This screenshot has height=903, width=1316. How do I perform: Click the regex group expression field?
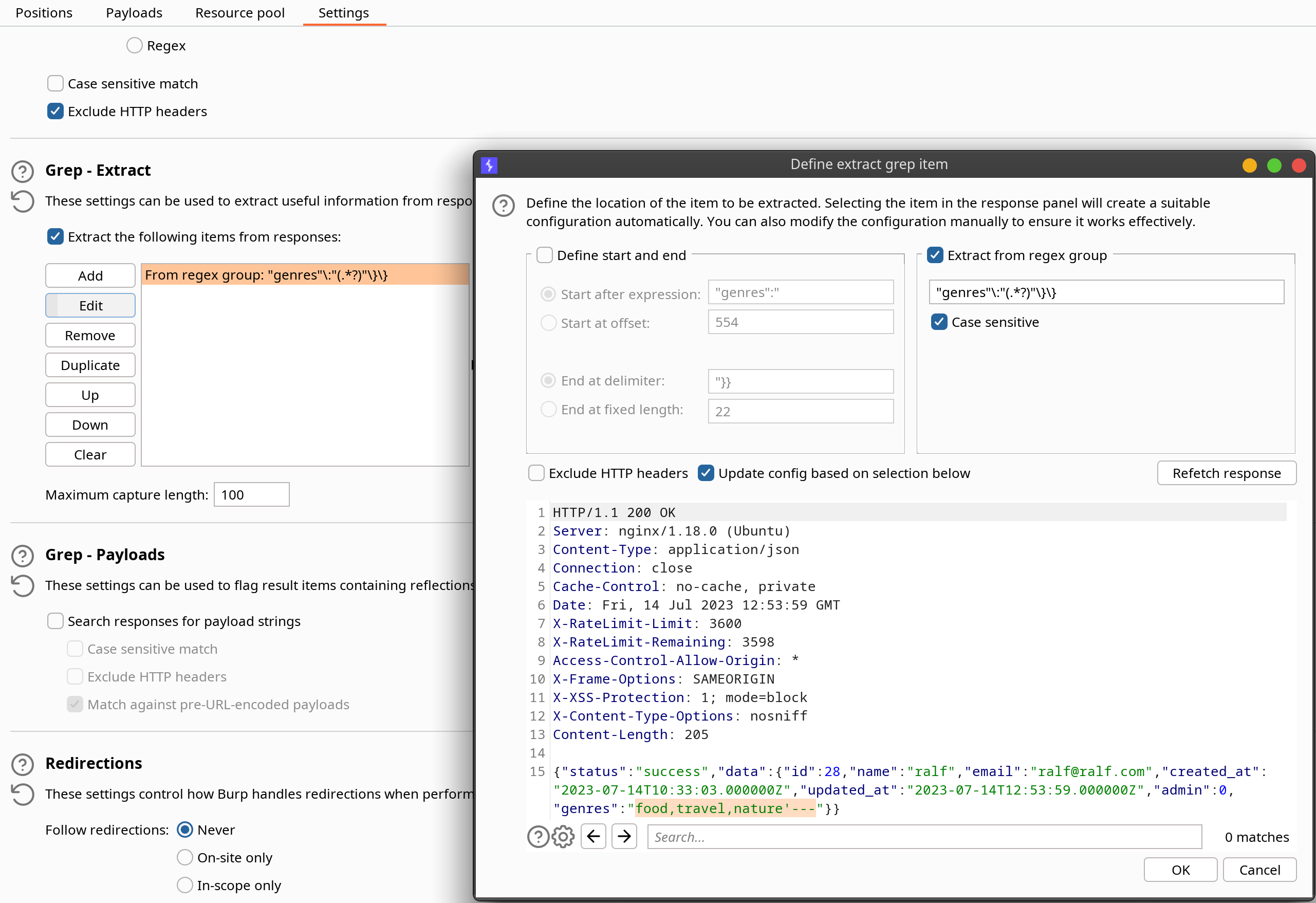click(x=1106, y=292)
